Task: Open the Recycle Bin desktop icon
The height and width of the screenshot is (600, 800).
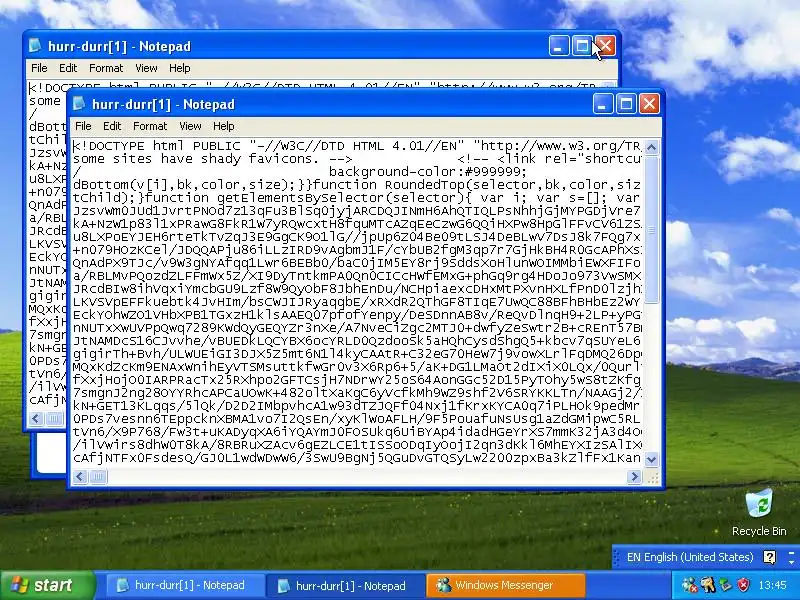Action: (759, 513)
